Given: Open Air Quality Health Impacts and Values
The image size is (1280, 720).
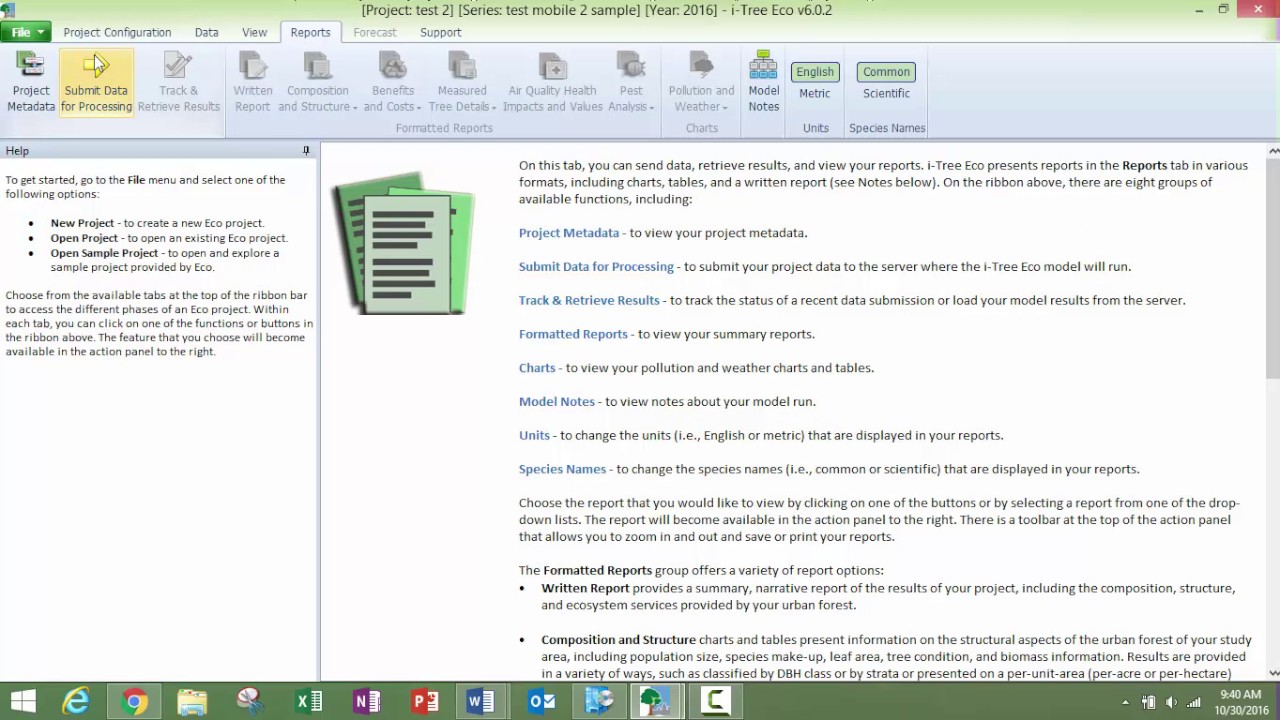Looking at the screenshot, I should [x=552, y=82].
